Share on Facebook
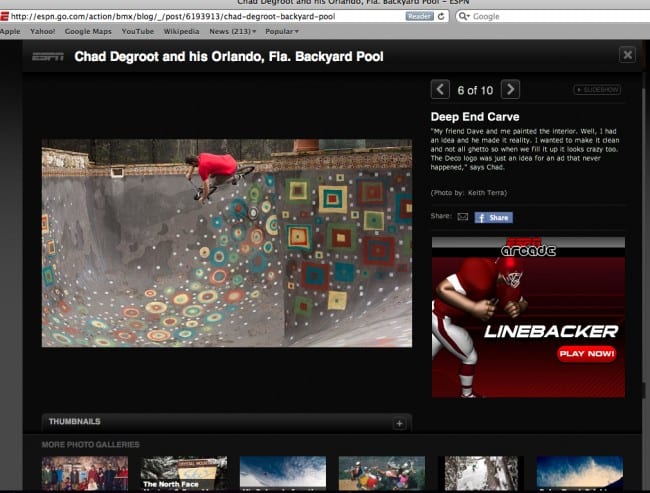The image size is (650, 493). tap(493, 217)
